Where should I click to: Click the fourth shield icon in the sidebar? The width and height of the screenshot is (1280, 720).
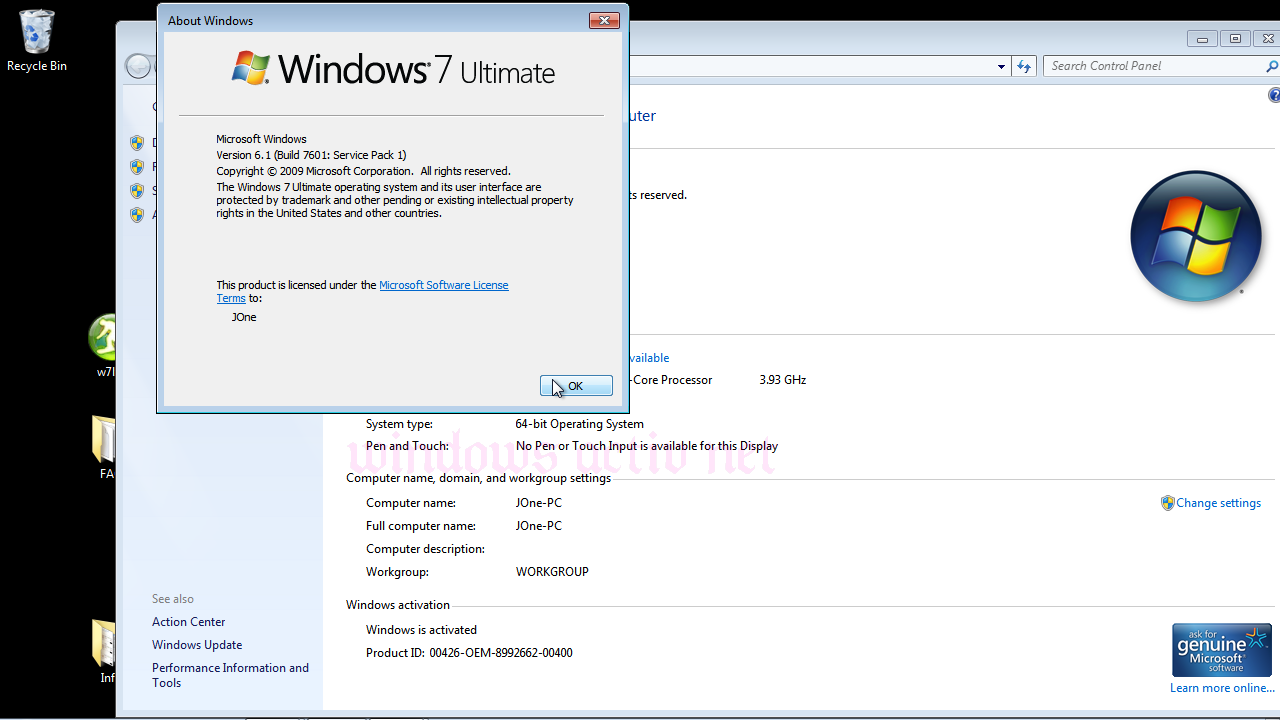[x=137, y=214]
